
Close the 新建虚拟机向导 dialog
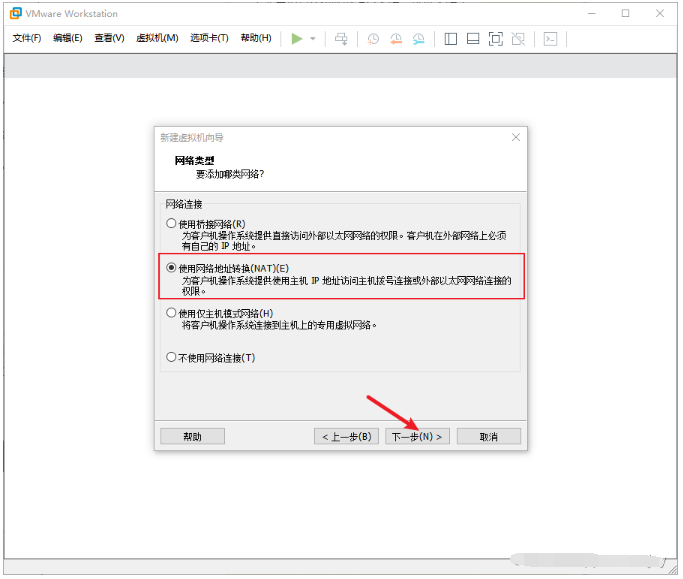[x=516, y=137]
